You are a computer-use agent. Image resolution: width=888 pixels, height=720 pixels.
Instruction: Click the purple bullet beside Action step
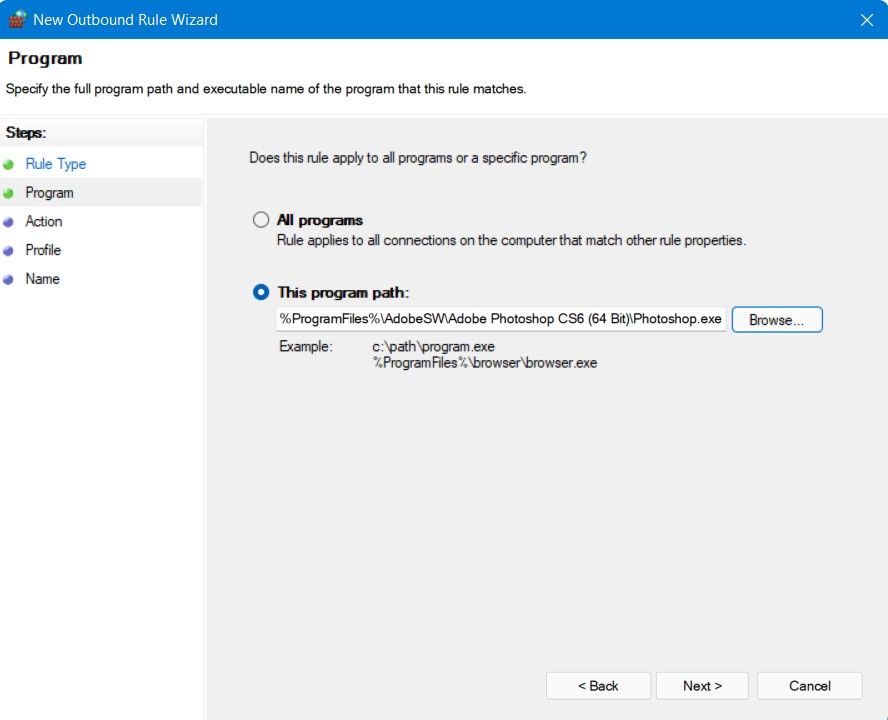pyautogui.click(x=9, y=222)
